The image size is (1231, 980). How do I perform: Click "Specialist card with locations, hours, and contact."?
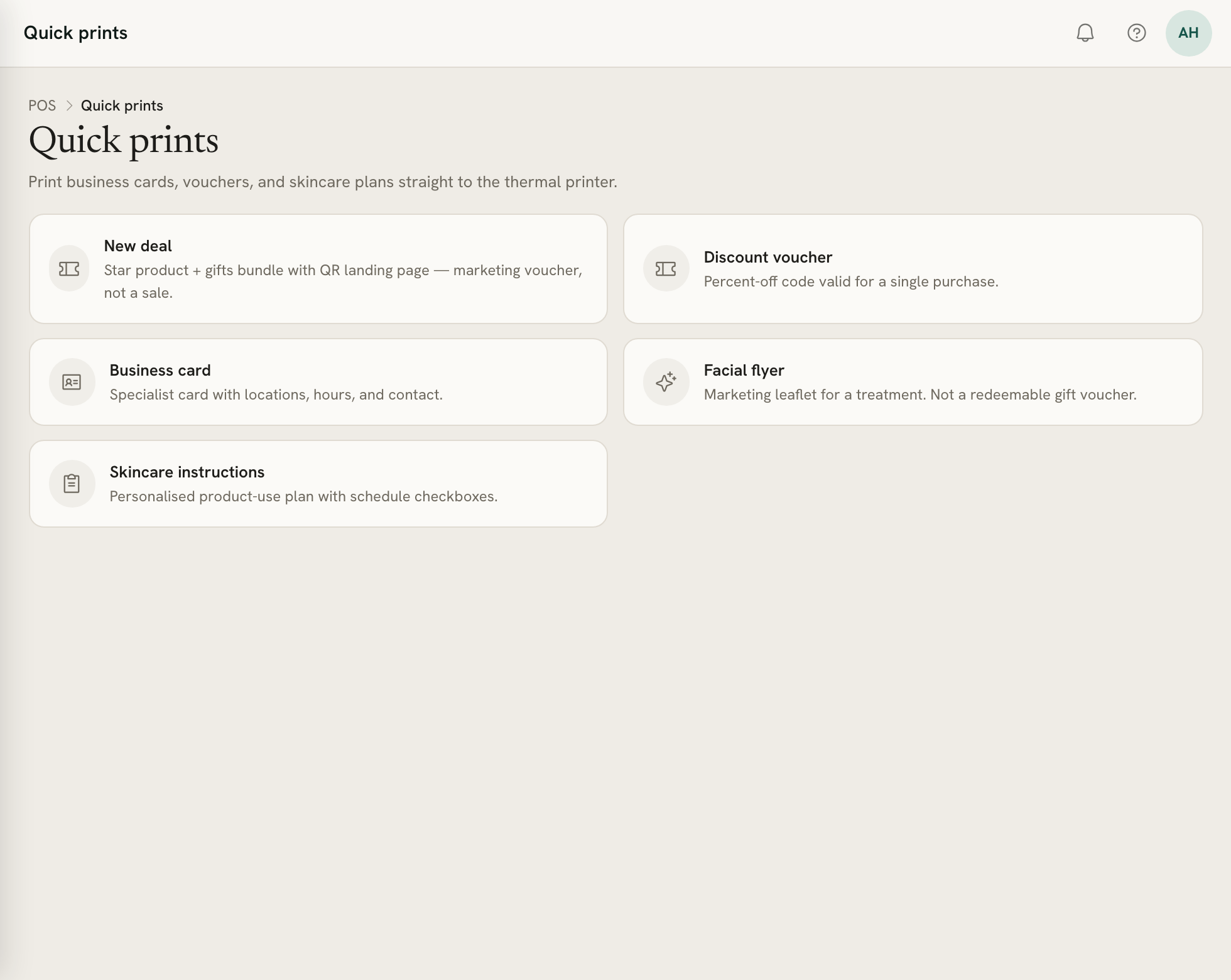pyautogui.click(x=276, y=395)
